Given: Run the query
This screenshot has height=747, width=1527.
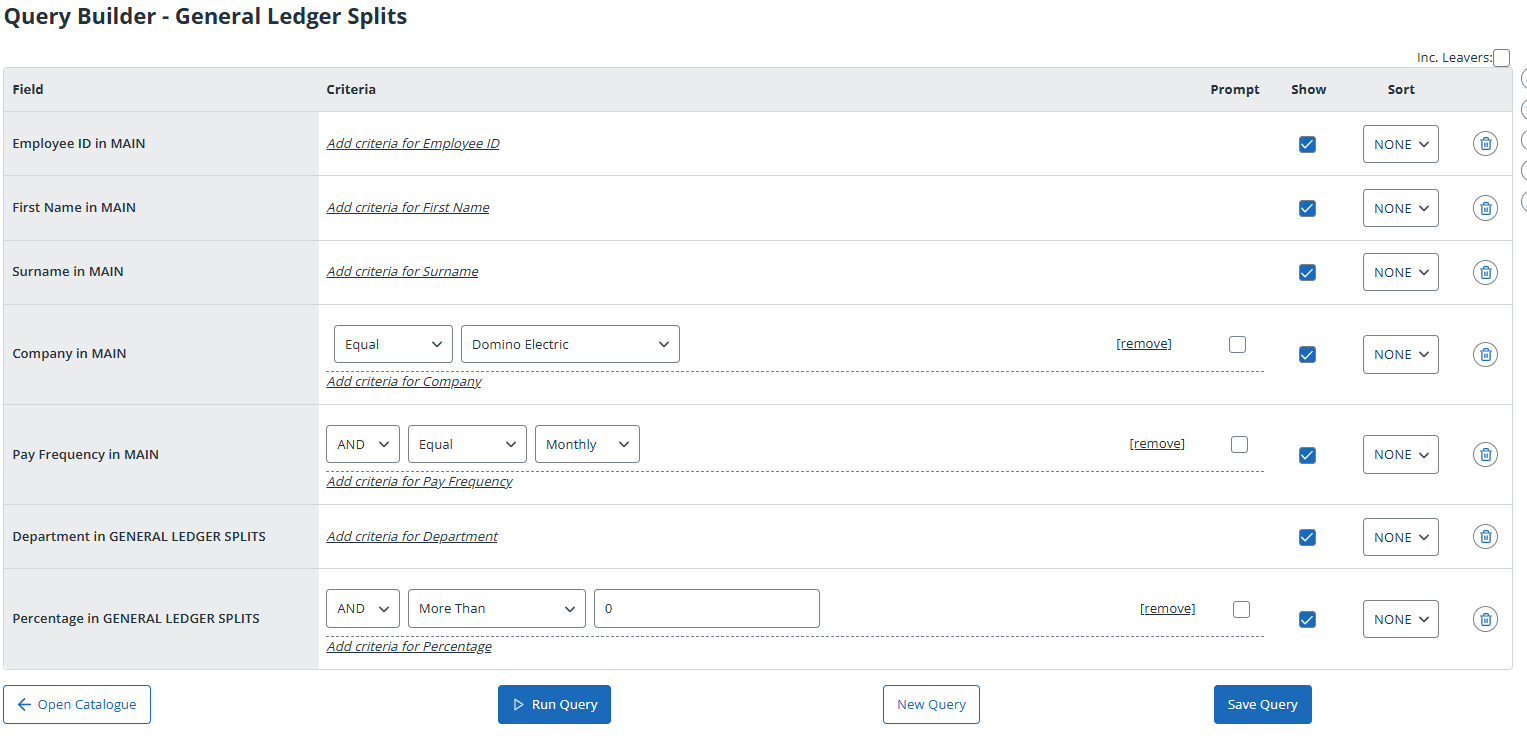Looking at the screenshot, I should 554,704.
